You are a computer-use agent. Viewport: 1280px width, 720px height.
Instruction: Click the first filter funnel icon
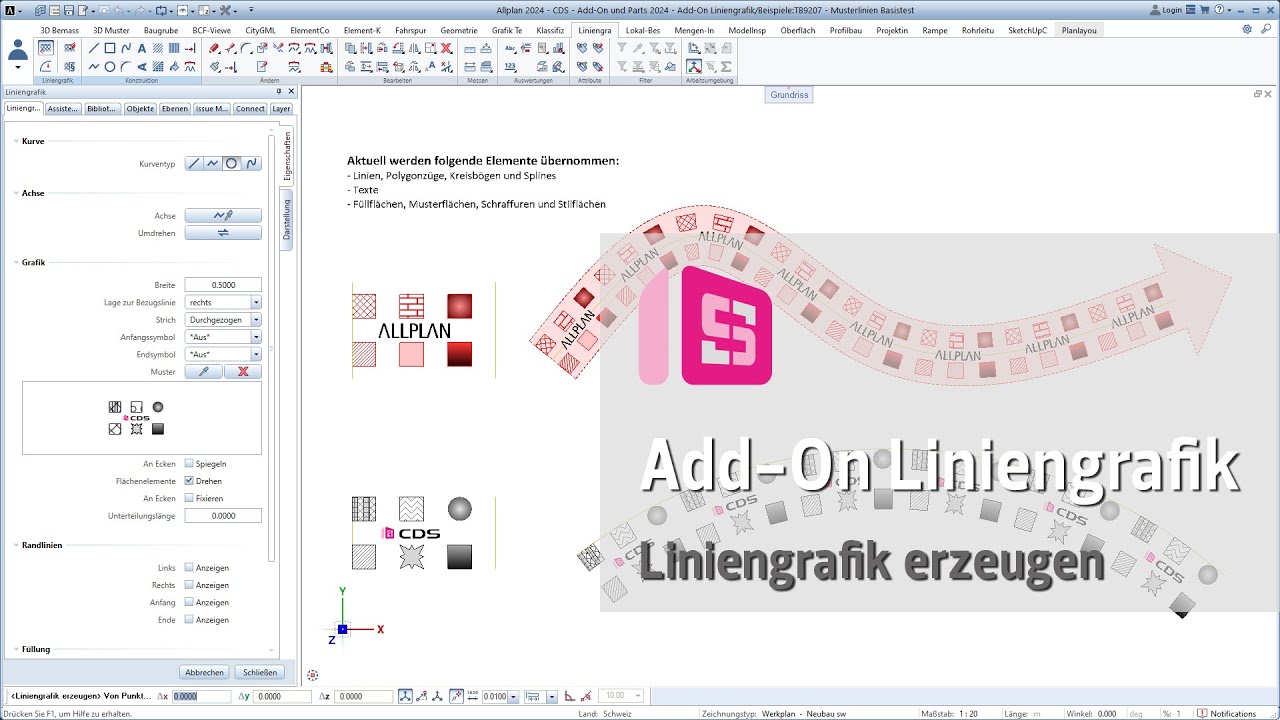[621, 48]
